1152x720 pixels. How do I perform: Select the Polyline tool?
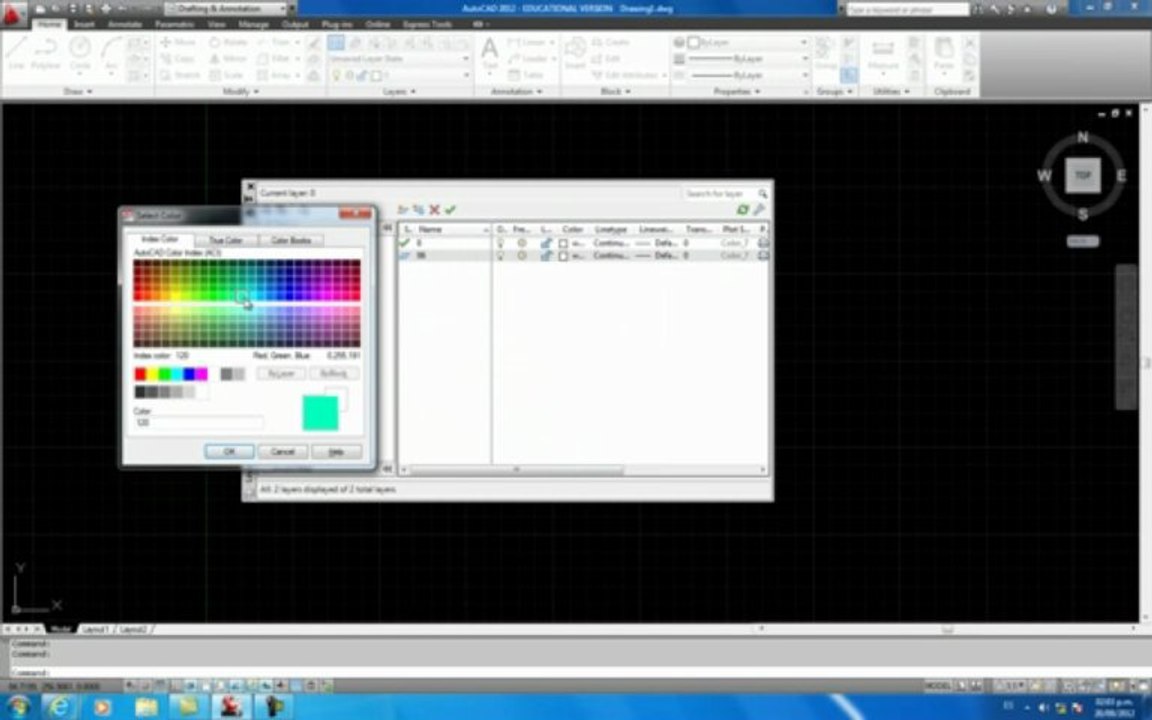pyautogui.click(x=46, y=53)
